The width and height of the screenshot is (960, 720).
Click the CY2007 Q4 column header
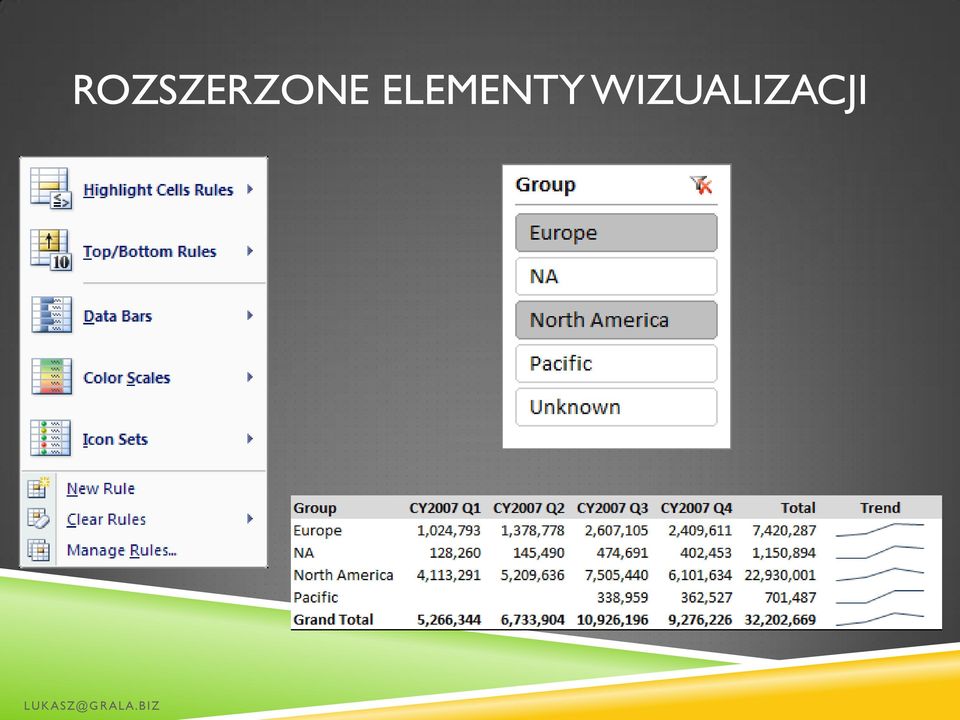696,508
